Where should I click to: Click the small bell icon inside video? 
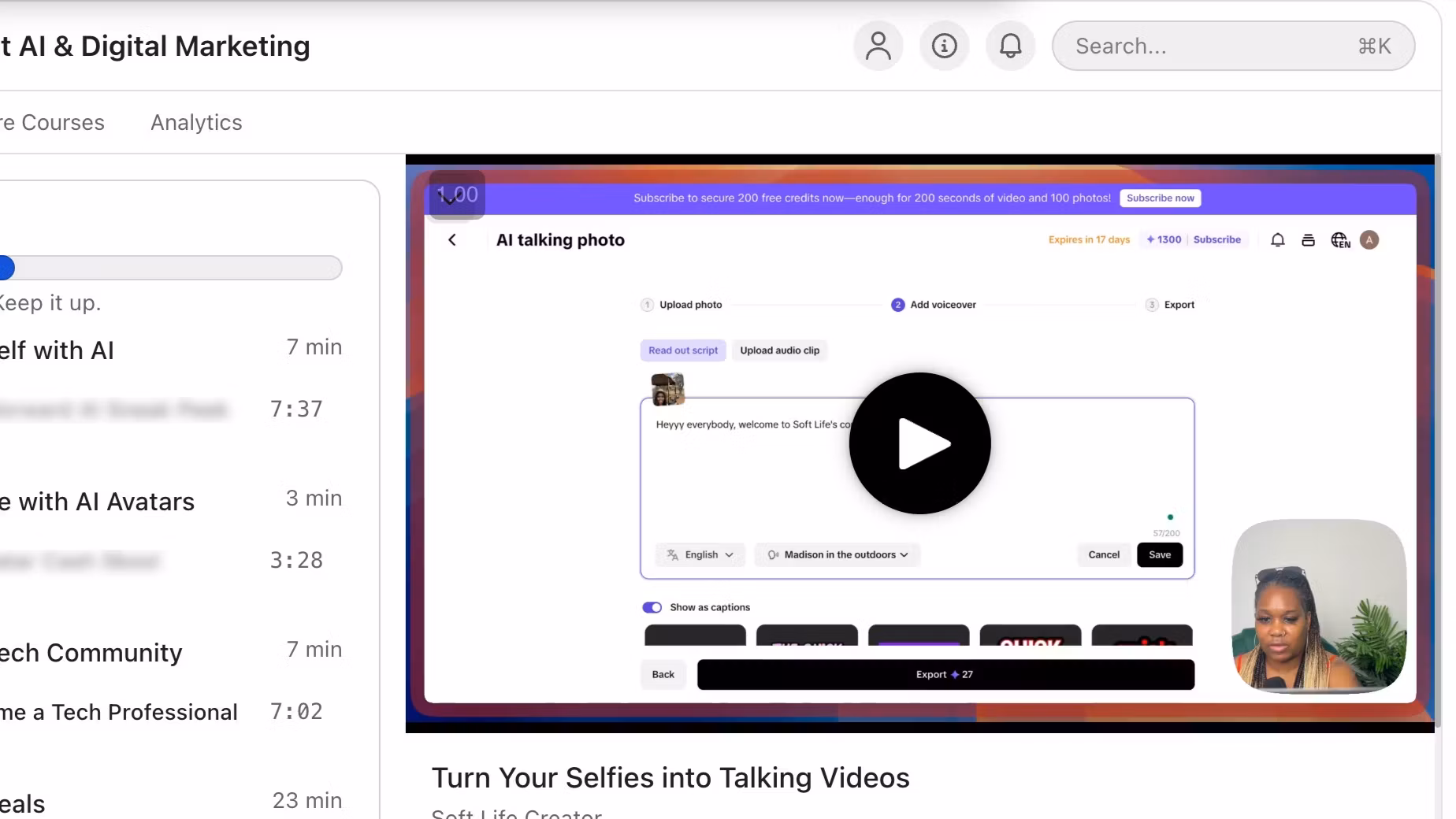1277,240
